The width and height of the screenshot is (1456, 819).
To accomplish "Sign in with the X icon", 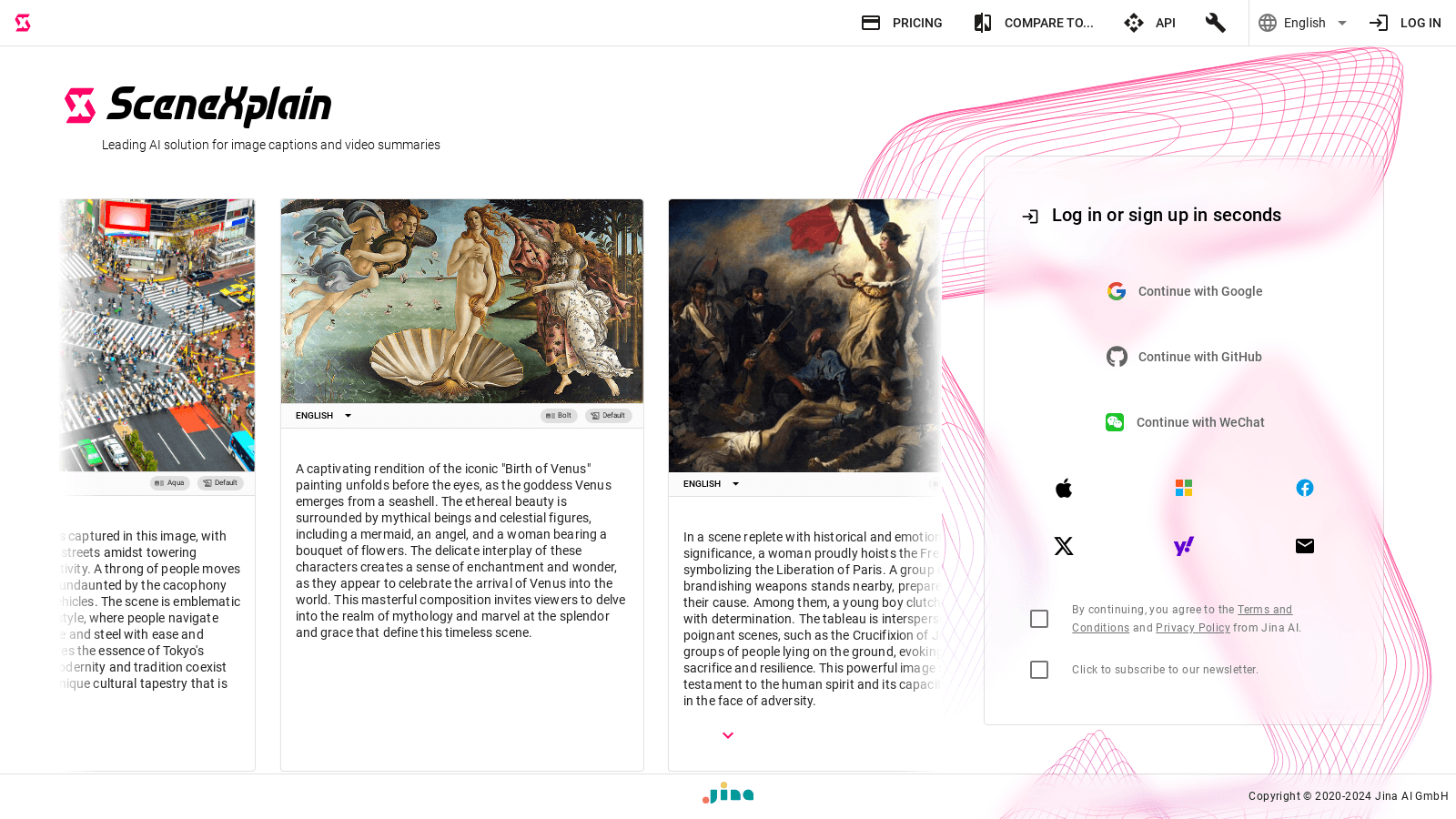I will click(x=1064, y=546).
